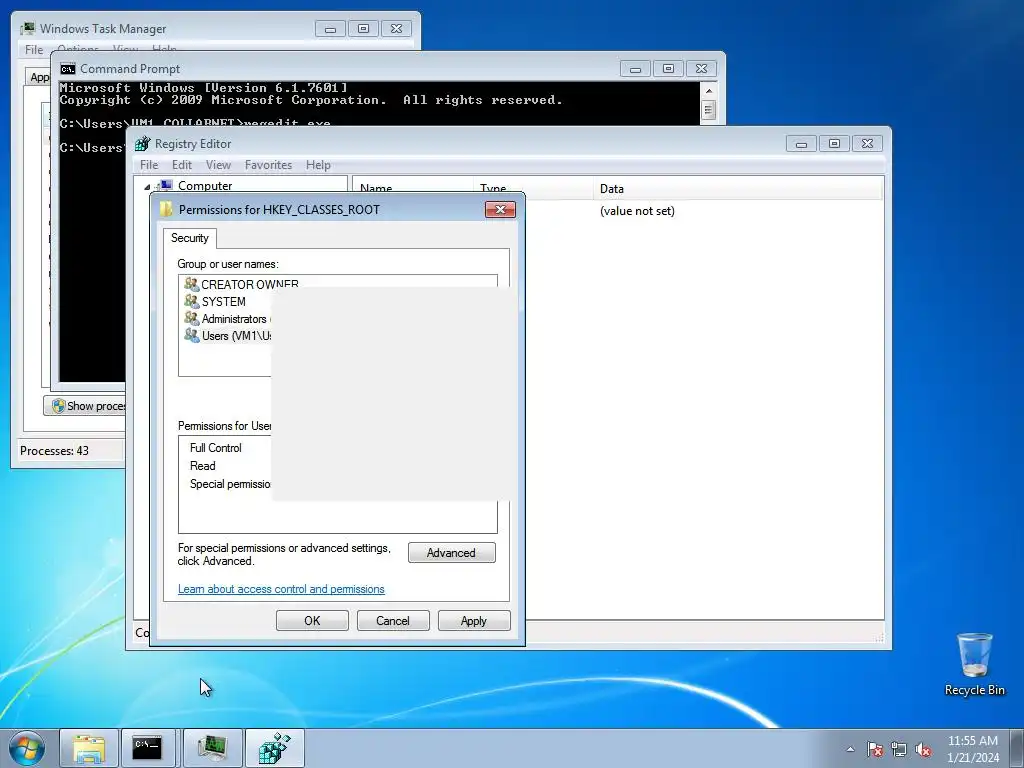Open Action Center flag tray icon
This screenshot has height=768, width=1024.
(x=875, y=749)
